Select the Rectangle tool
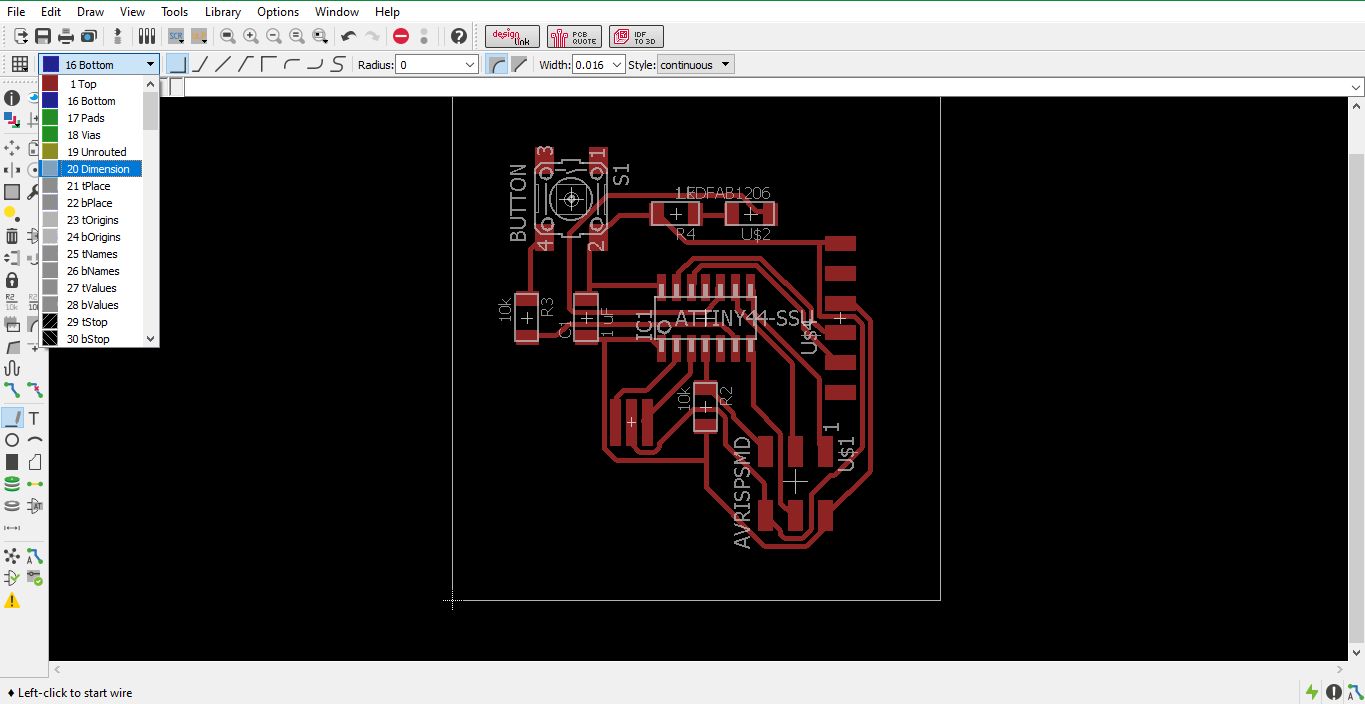1365x704 pixels. click(x=12, y=462)
